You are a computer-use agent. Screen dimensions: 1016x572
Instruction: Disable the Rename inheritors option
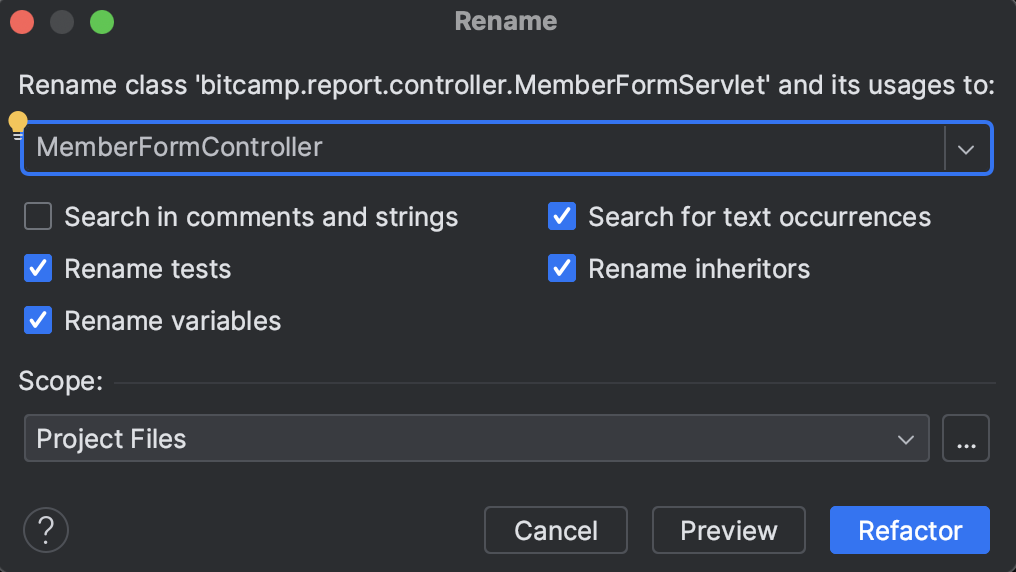(562, 269)
